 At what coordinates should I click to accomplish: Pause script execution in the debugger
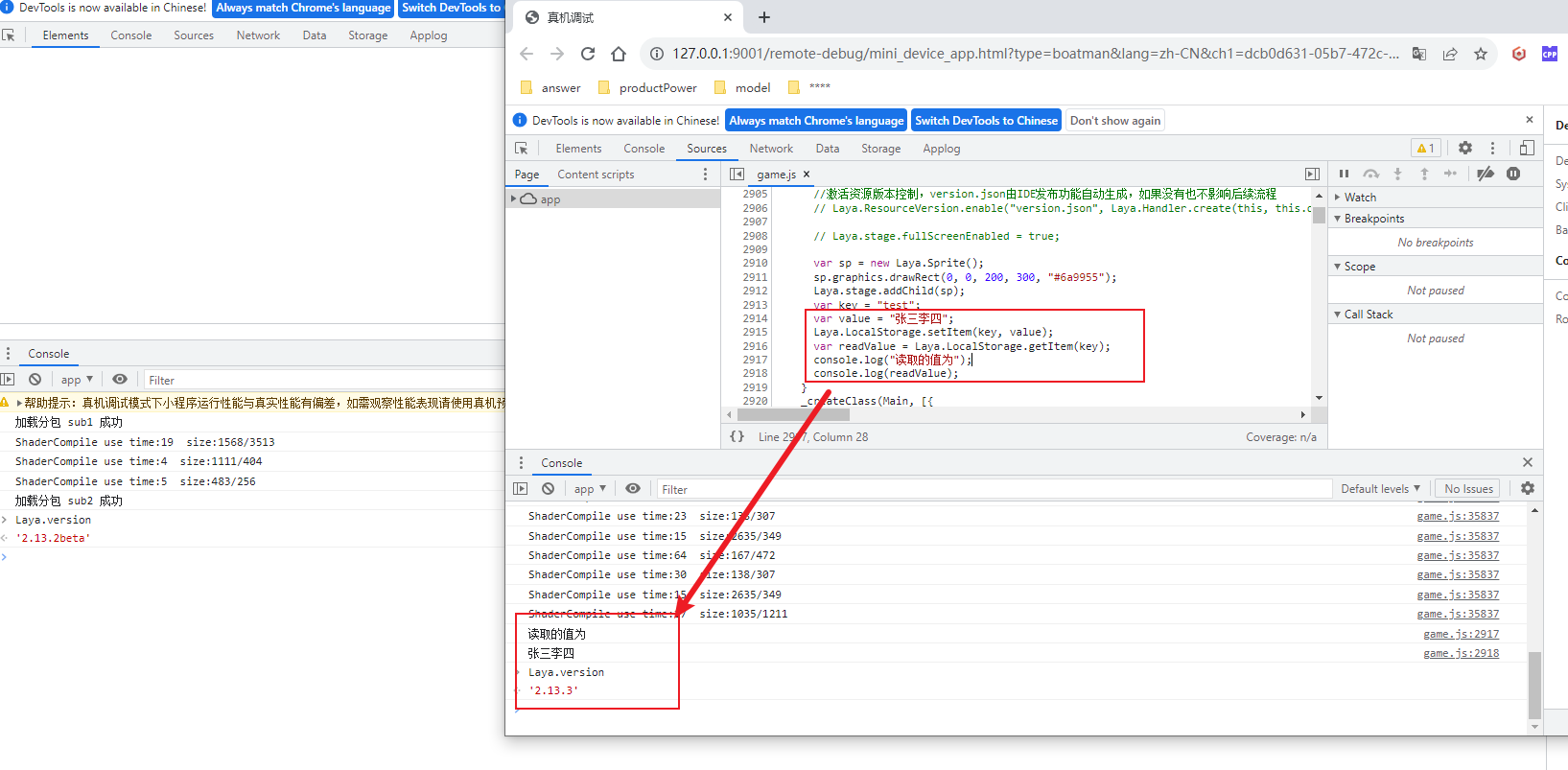point(1344,174)
